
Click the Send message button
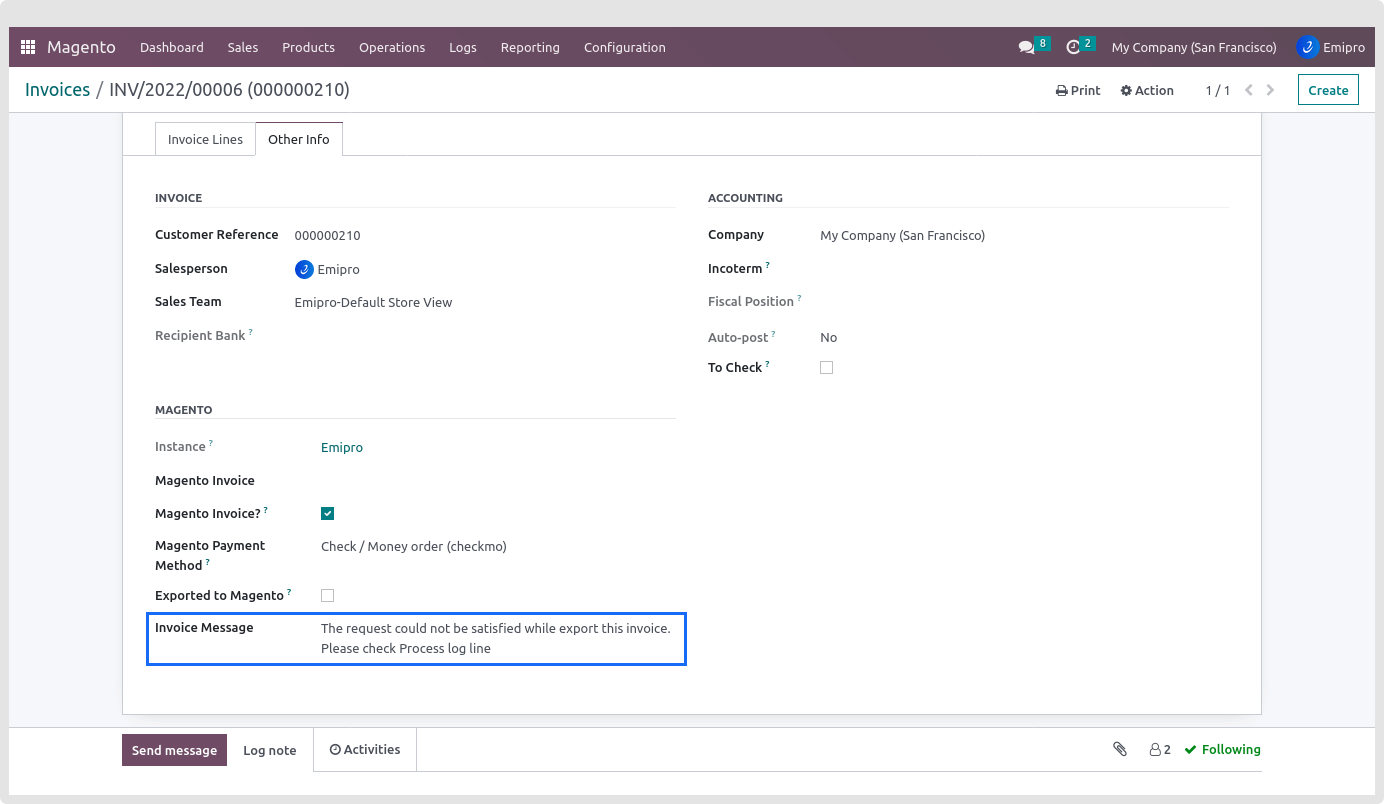[174, 750]
